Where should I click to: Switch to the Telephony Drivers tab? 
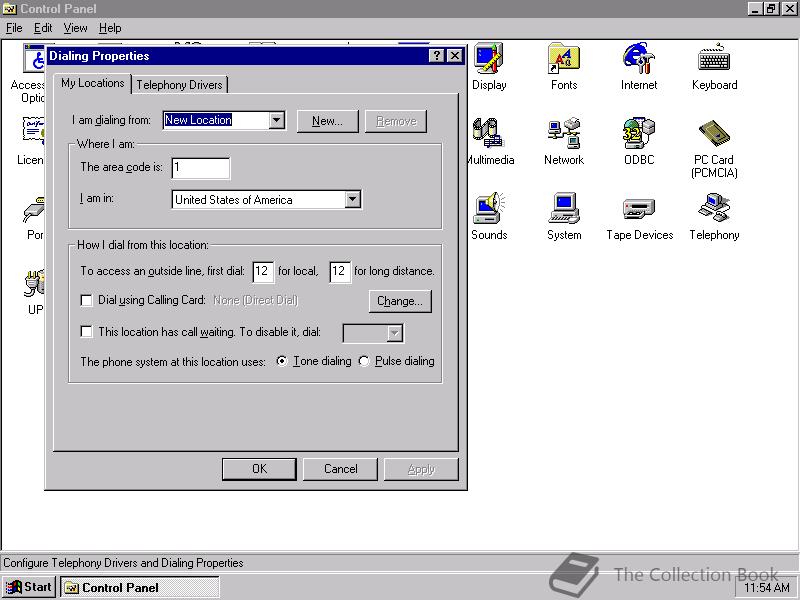[x=179, y=85]
